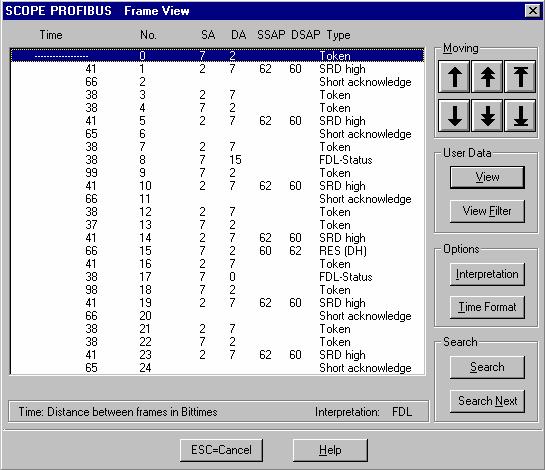Click the View user data button
This screenshot has height=470, width=545.
(487, 177)
